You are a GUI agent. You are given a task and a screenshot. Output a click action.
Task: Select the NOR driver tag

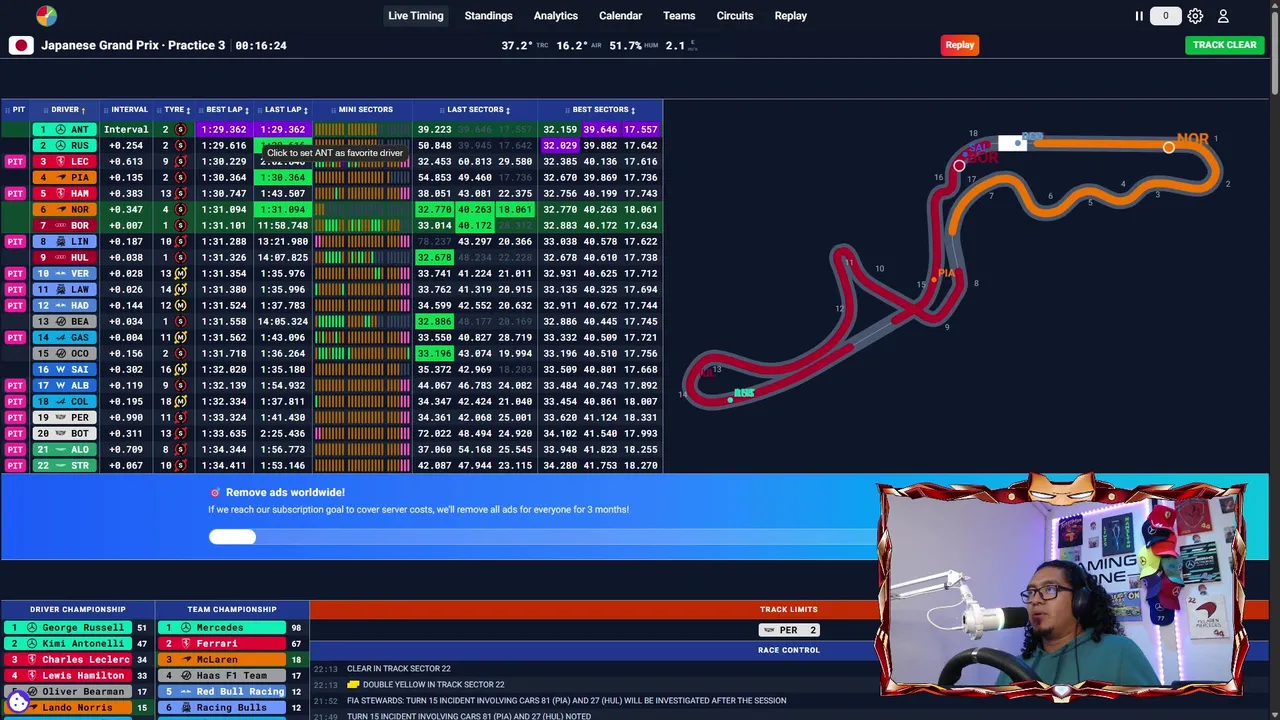pyautogui.click(x=63, y=209)
